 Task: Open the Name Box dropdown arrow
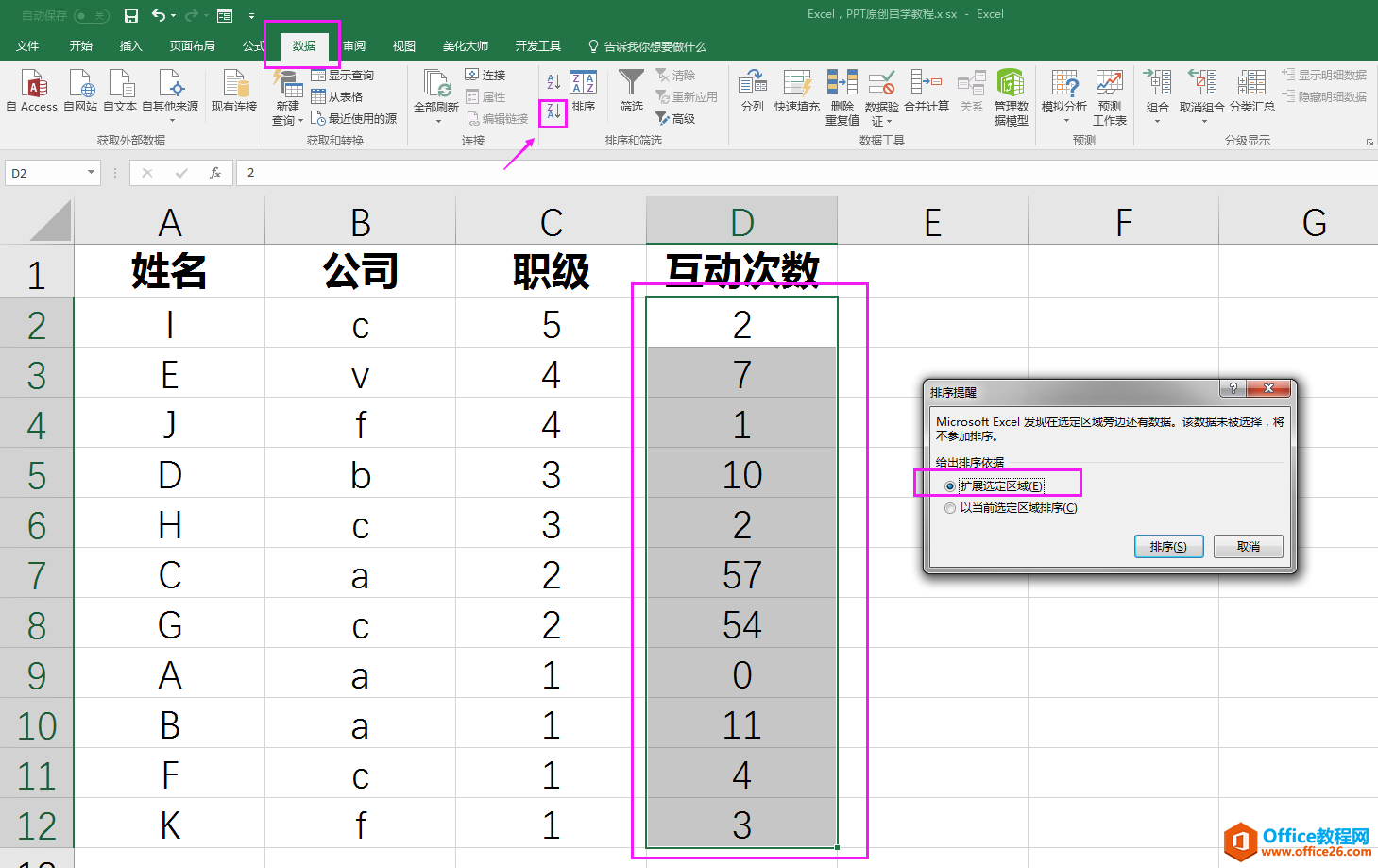pos(91,173)
